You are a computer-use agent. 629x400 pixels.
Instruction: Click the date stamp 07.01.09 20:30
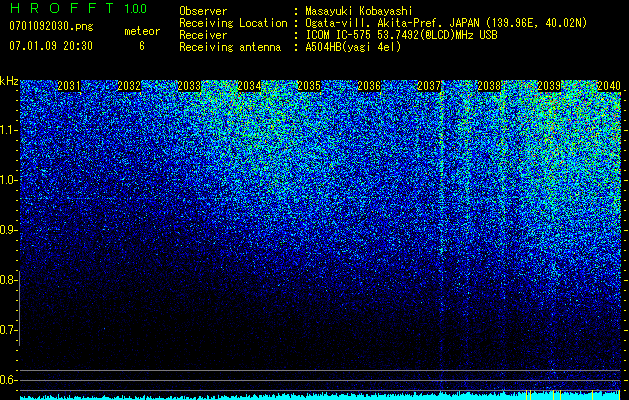point(51,46)
